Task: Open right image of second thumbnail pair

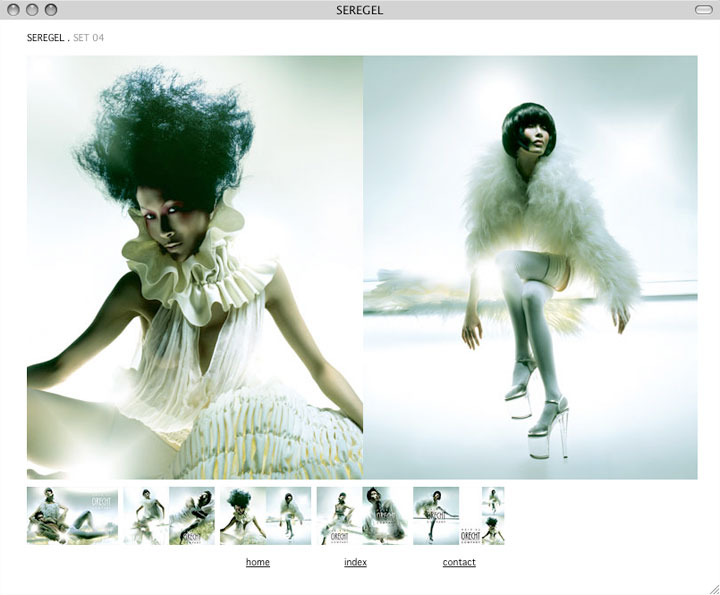Action: (191, 515)
